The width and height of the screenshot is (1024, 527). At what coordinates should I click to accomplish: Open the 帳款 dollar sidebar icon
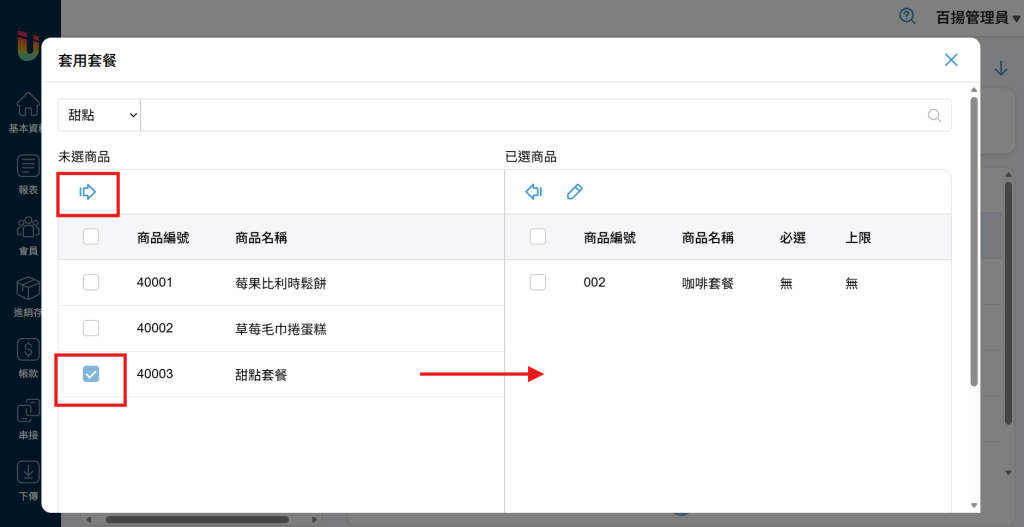pyautogui.click(x=28, y=350)
